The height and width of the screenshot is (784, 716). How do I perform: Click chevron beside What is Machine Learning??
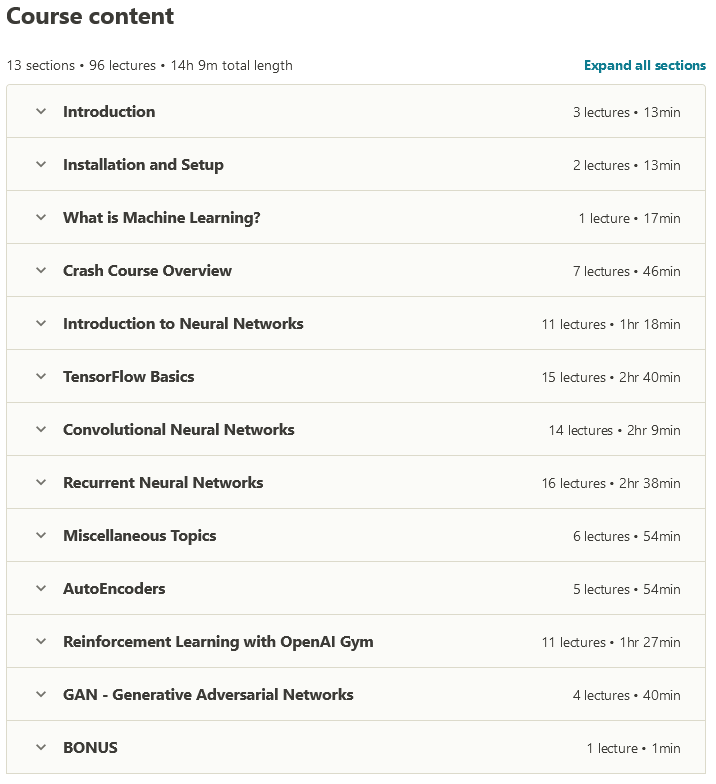[x=41, y=218]
